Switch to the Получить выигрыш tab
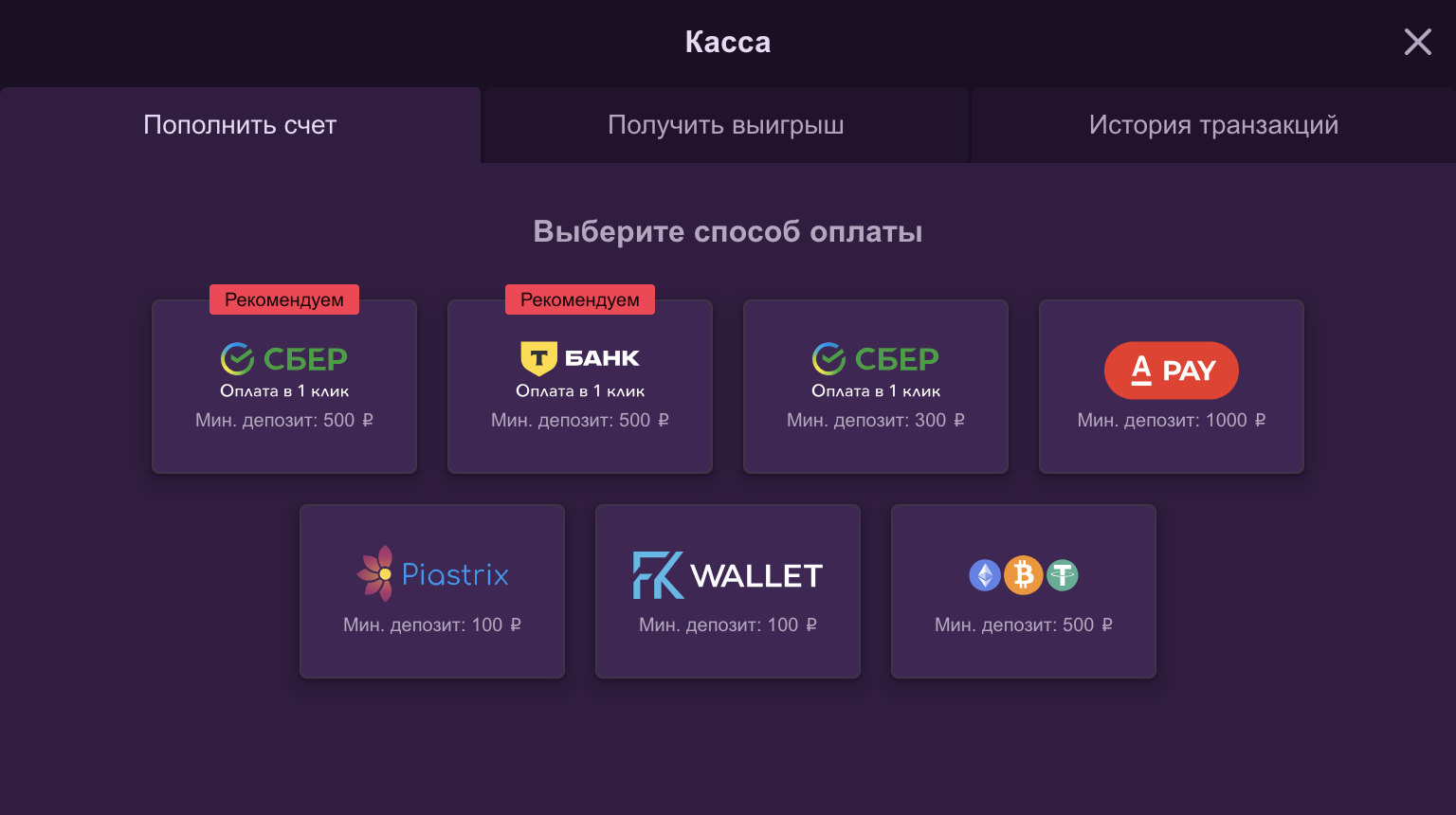1456x815 pixels. pyautogui.click(x=725, y=125)
